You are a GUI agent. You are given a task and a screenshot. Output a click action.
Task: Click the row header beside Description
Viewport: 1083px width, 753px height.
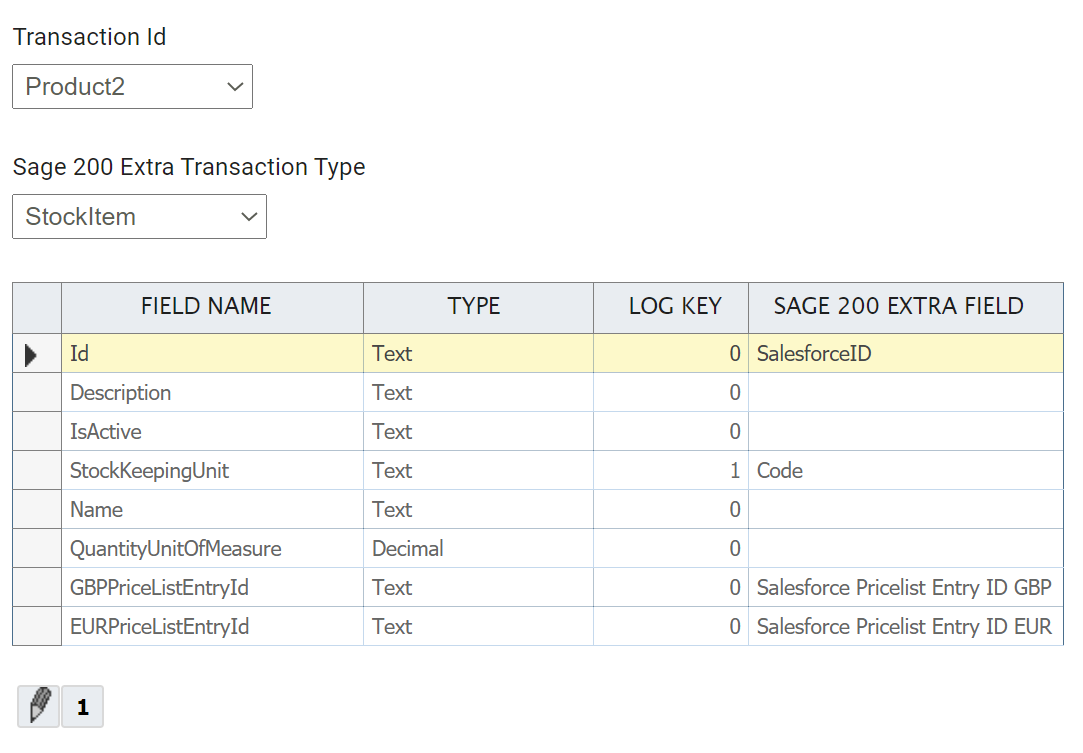pos(37,392)
